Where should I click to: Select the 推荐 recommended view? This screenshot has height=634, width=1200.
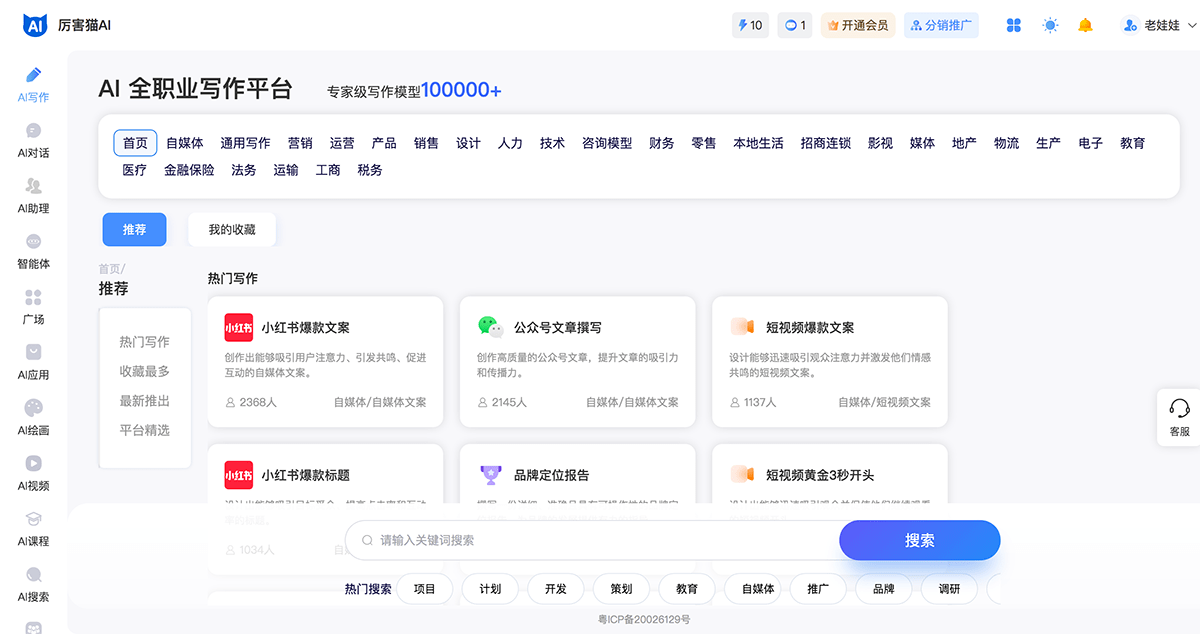click(134, 230)
